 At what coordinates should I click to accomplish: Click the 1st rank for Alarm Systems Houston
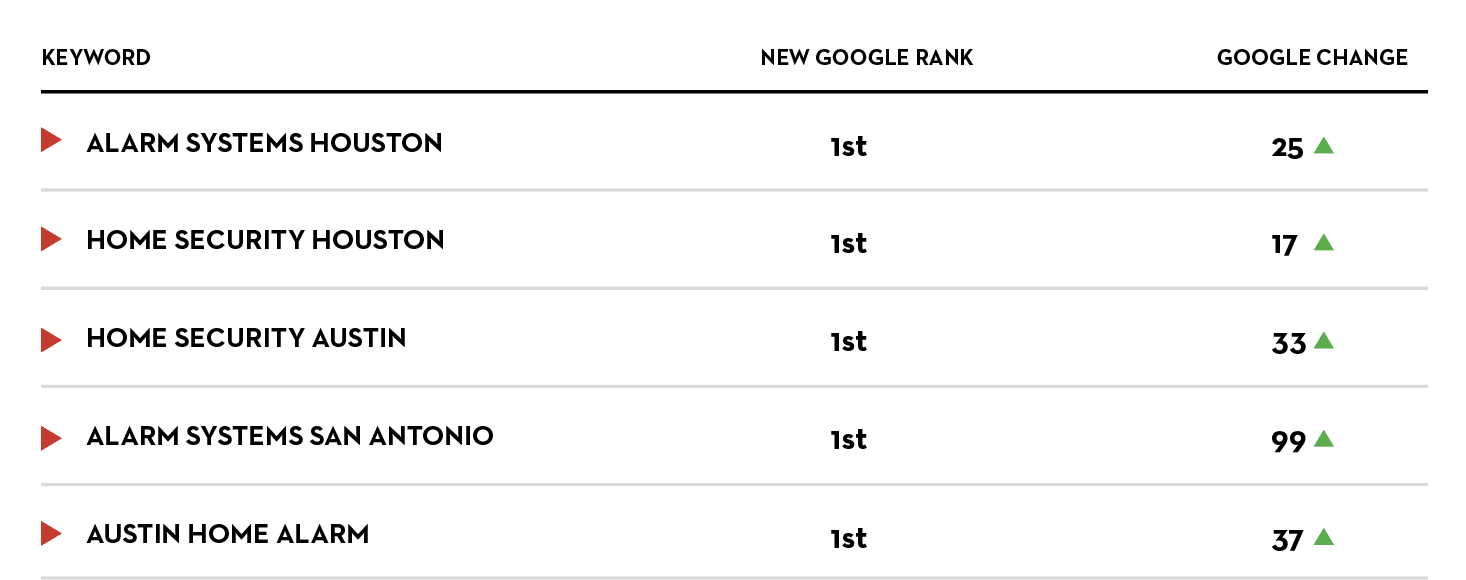click(x=848, y=147)
